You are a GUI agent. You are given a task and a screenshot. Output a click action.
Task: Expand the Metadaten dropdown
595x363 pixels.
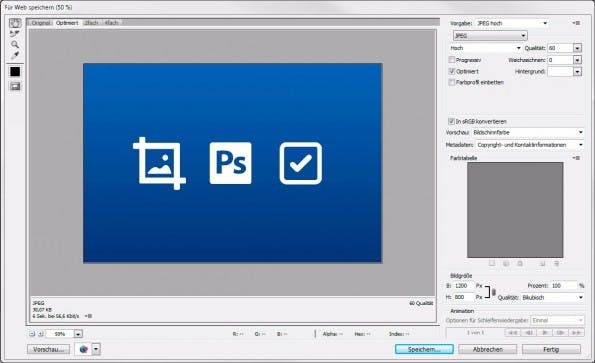click(530, 145)
